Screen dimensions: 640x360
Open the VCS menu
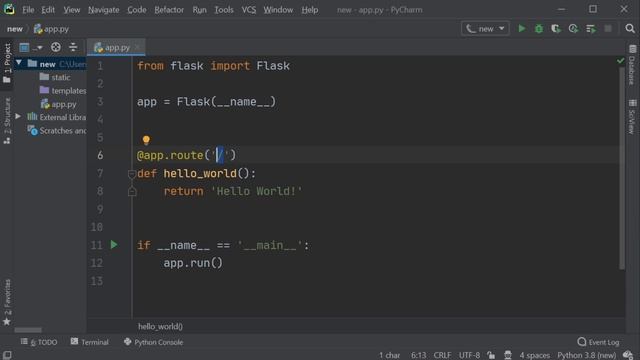click(x=249, y=10)
